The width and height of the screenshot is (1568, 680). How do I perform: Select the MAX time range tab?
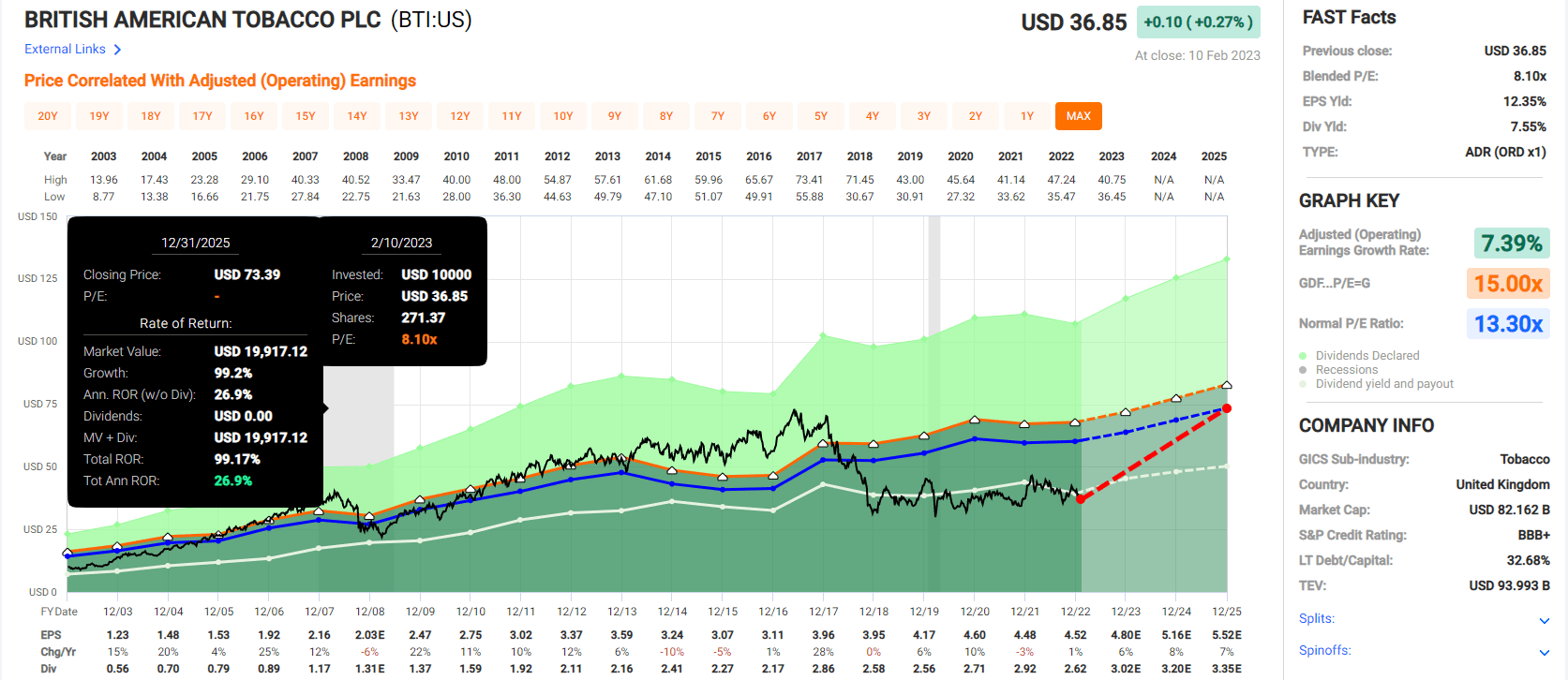[1079, 116]
